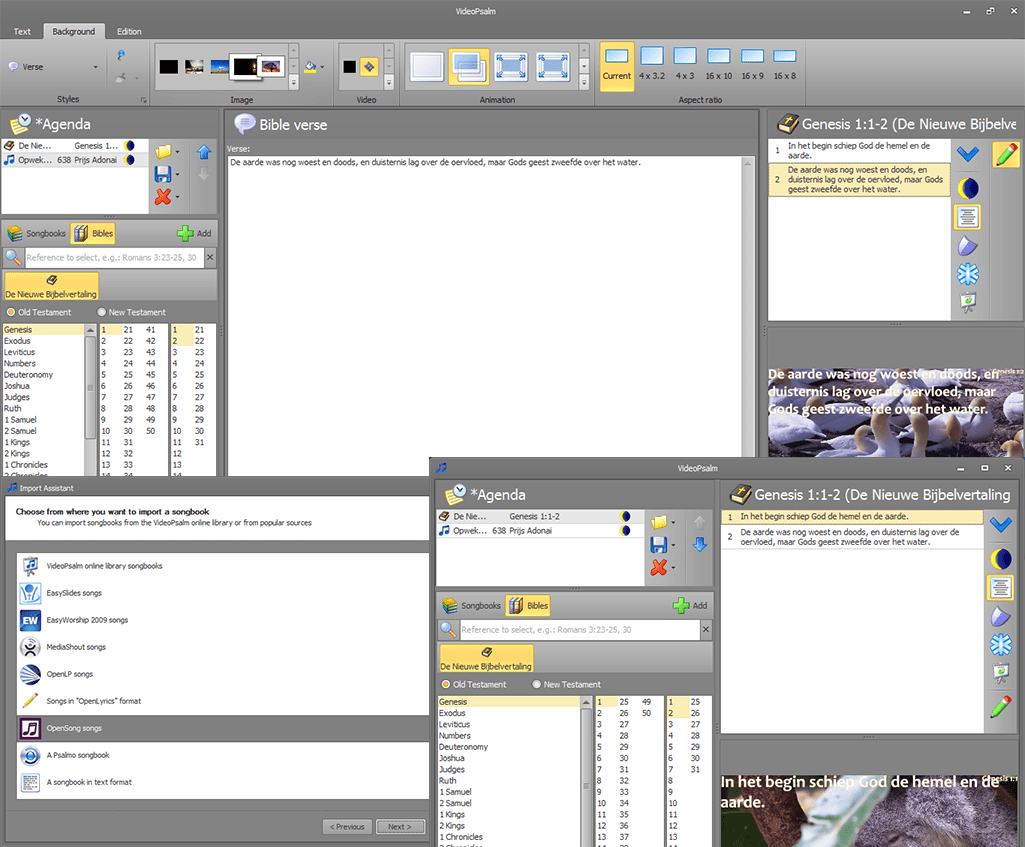Open save dropdown arrow in main agenda

(x=177, y=174)
